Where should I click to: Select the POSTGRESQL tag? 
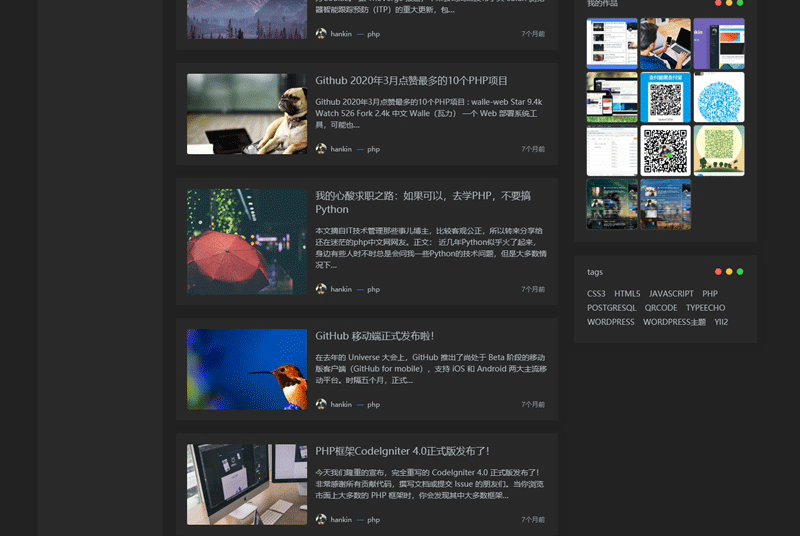tap(611, 308)
